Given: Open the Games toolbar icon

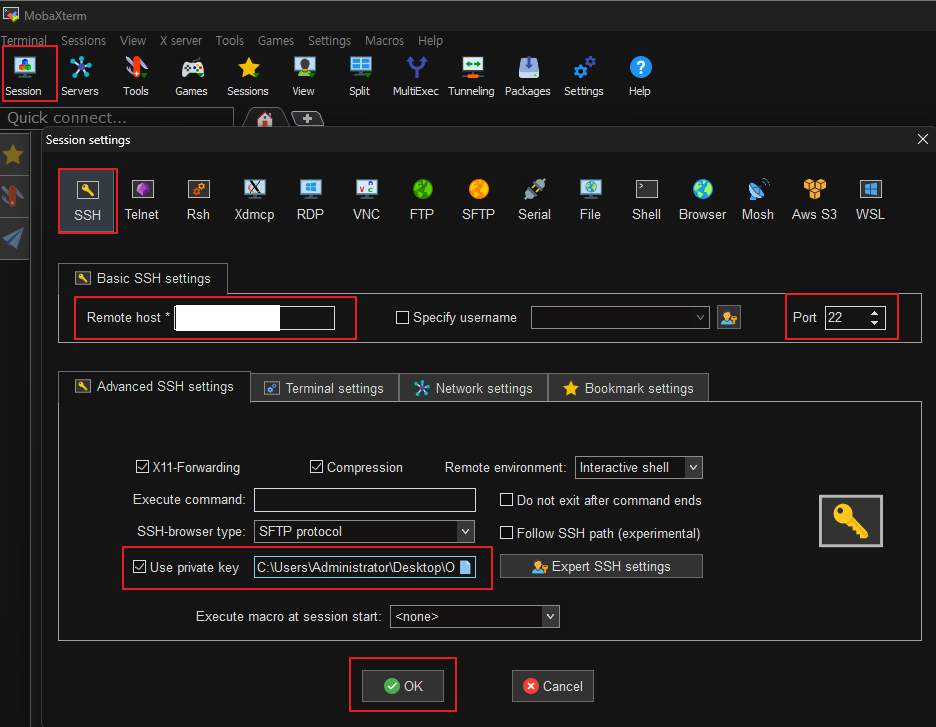Looking at the screenshot, I should click(x=192, y=76).
